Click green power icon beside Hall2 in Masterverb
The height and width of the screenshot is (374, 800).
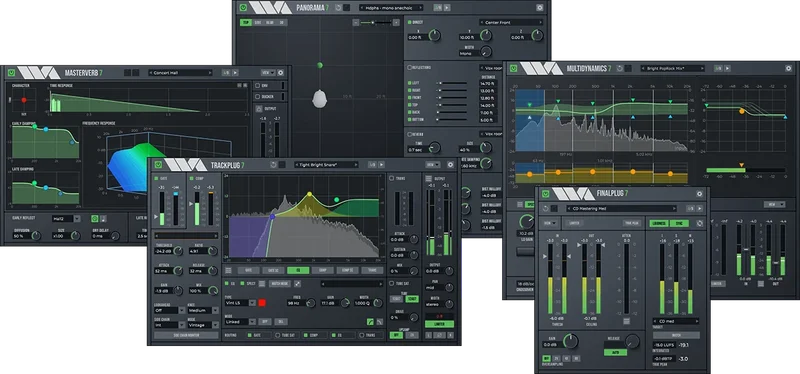tap(94, 218)
